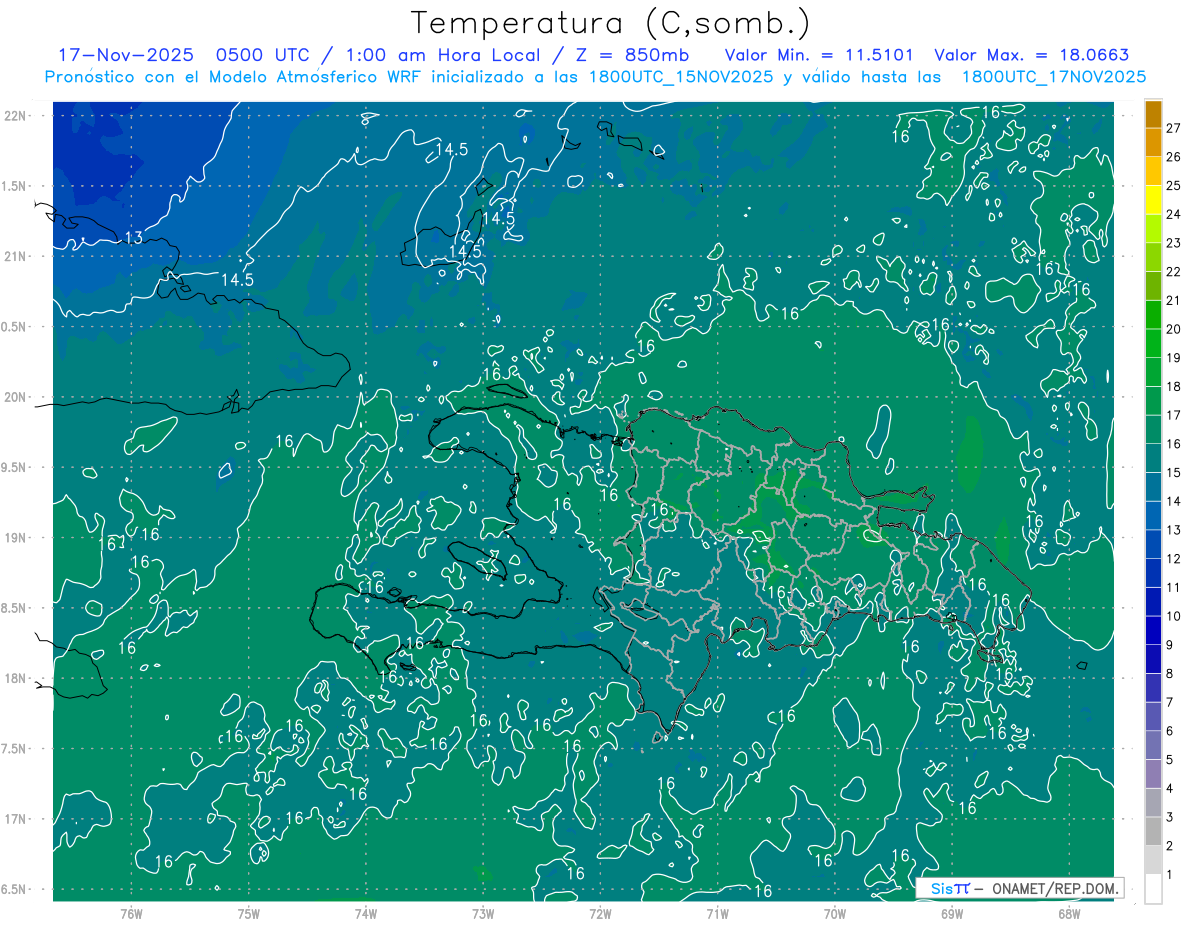This screenshot has height=927, width=1200.
Task: Click the colorbar tick label 25
Action: click(x=1174, y=185)
